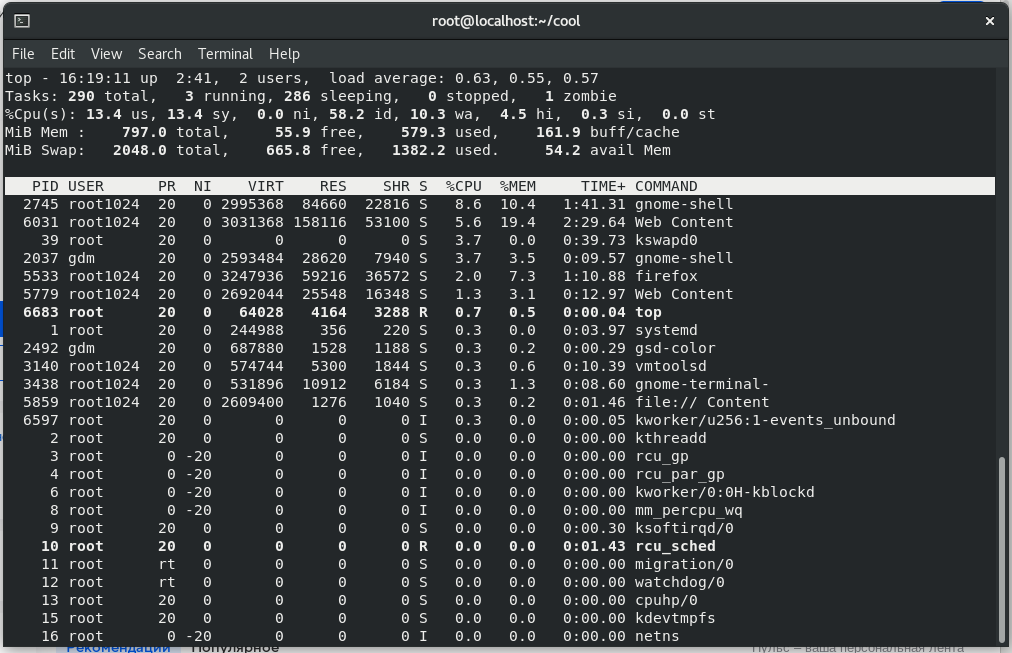Click the bold top command name in the PID 6683 row

click(649, 313)
